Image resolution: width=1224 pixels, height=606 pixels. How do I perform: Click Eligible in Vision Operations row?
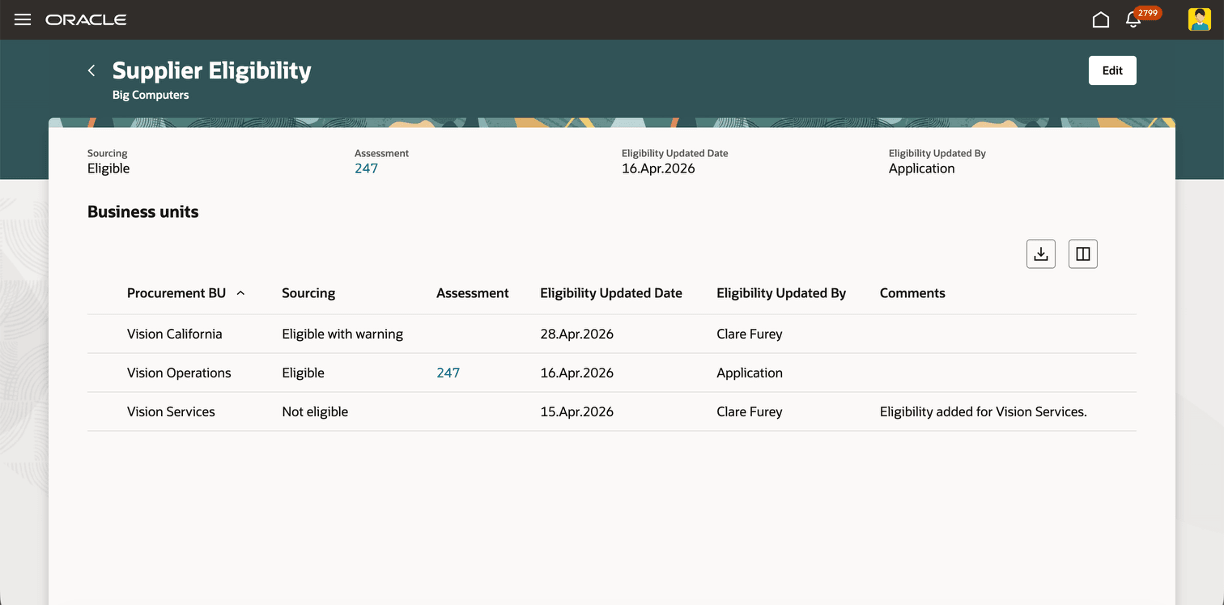tap(303, 373)
